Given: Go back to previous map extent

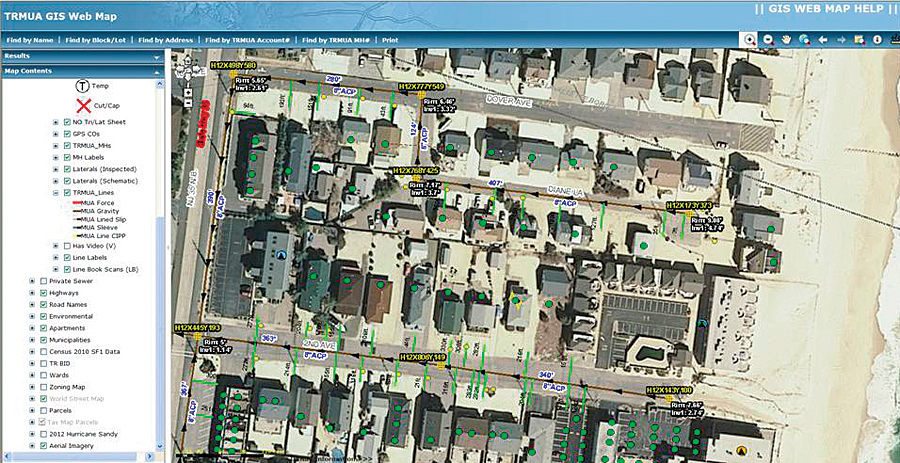Looking at the screenshot, I should 823,40.
